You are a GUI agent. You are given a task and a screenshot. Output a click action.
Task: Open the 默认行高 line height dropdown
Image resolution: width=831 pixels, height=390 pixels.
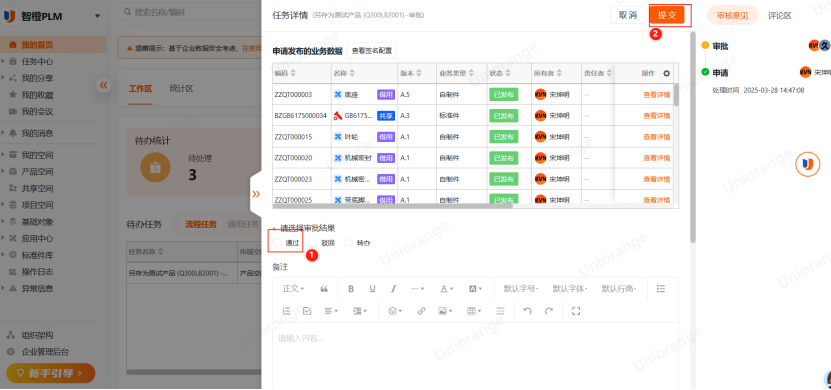pos(618,289)
